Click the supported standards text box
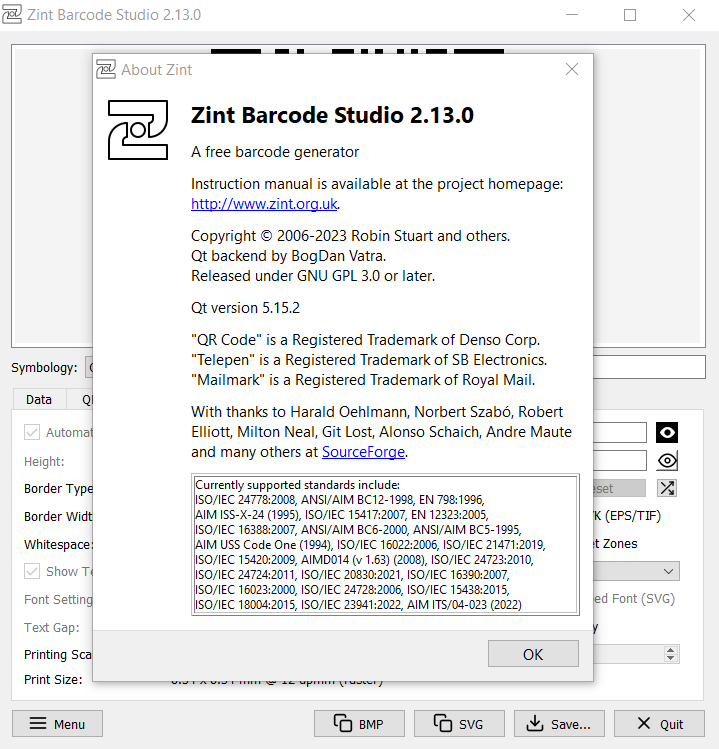The width and height of the screenshot is (719, 749). 385,544
